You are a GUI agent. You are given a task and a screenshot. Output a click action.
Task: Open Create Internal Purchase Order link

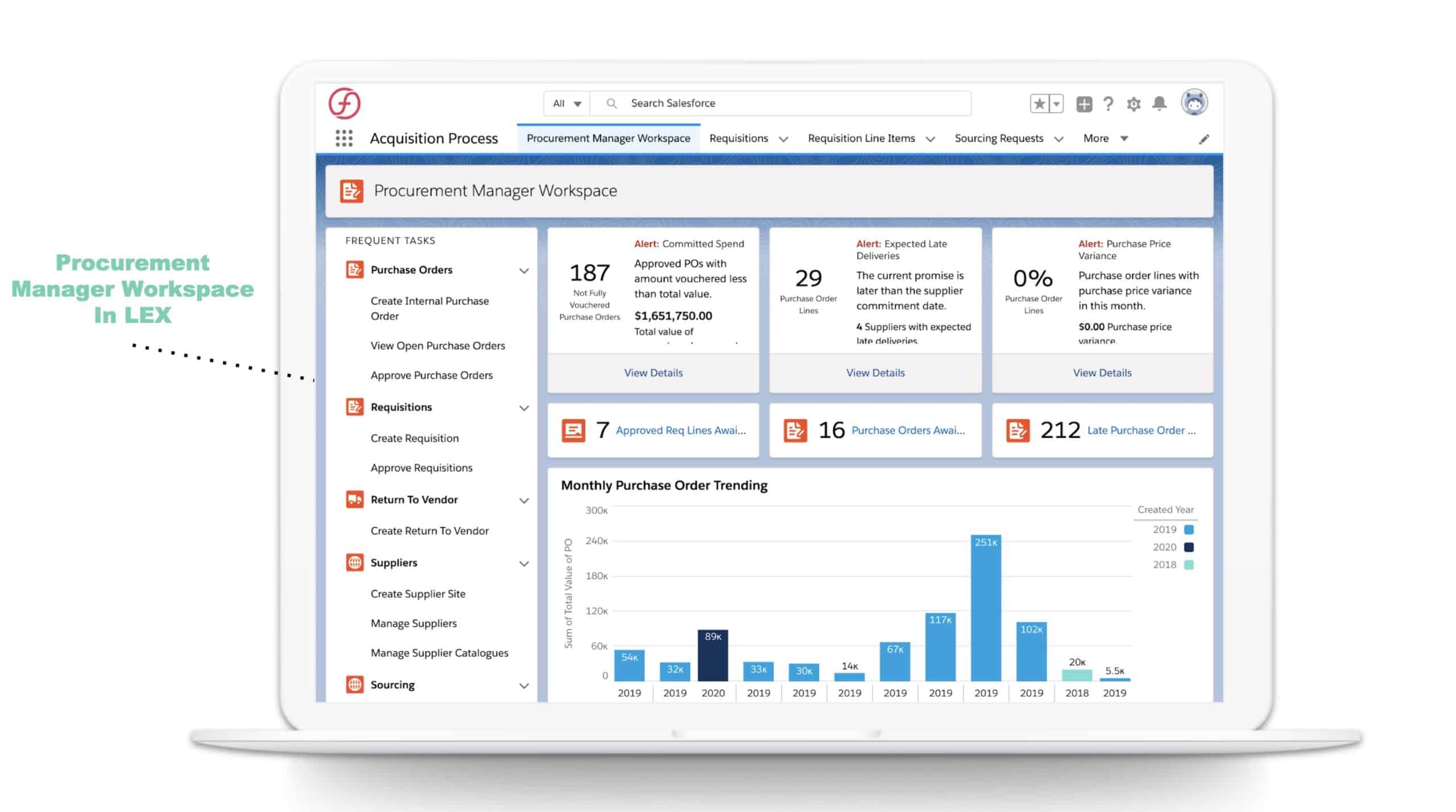click(429, 308)
